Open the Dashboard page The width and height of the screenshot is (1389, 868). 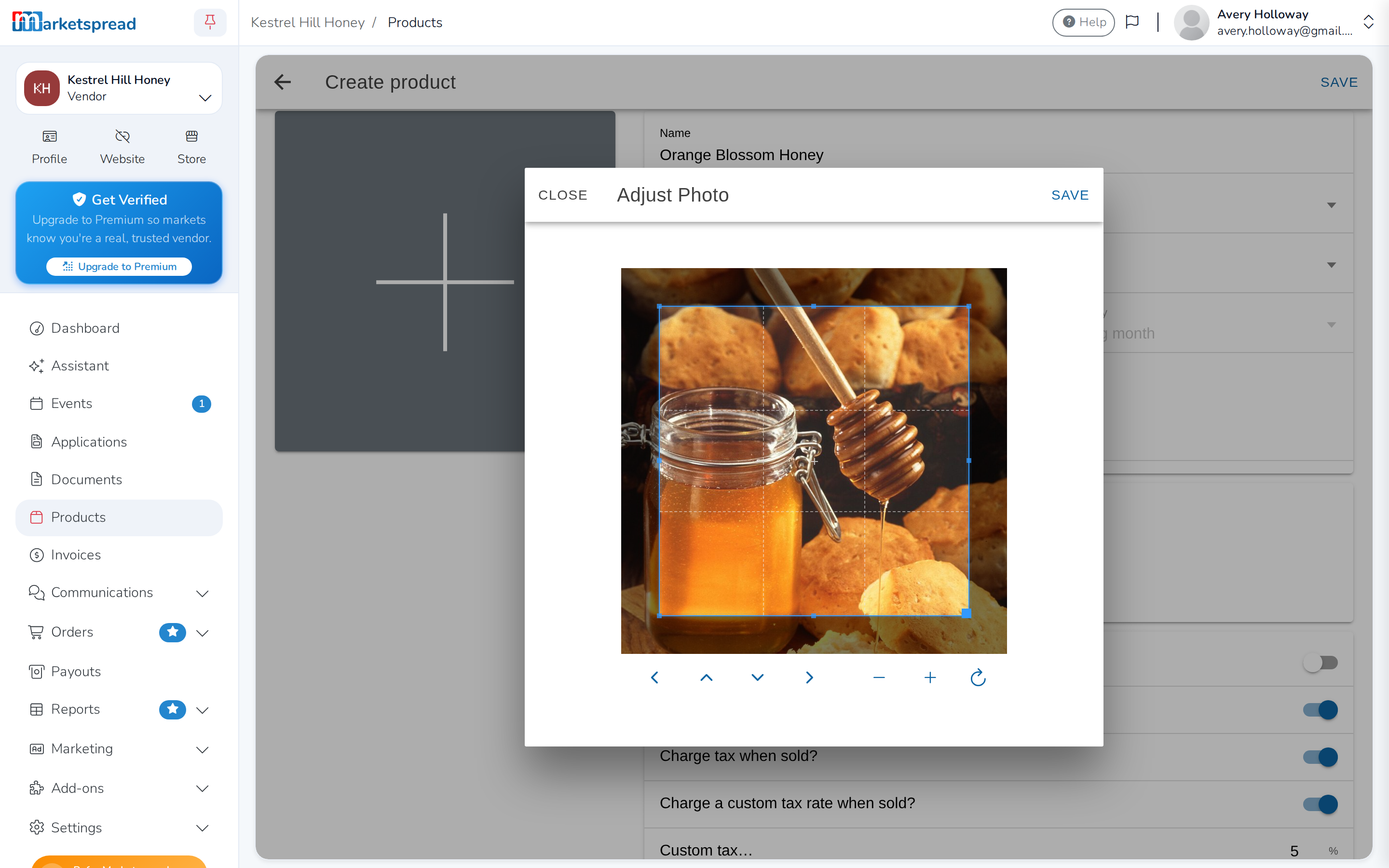click(x=119, y=328)
